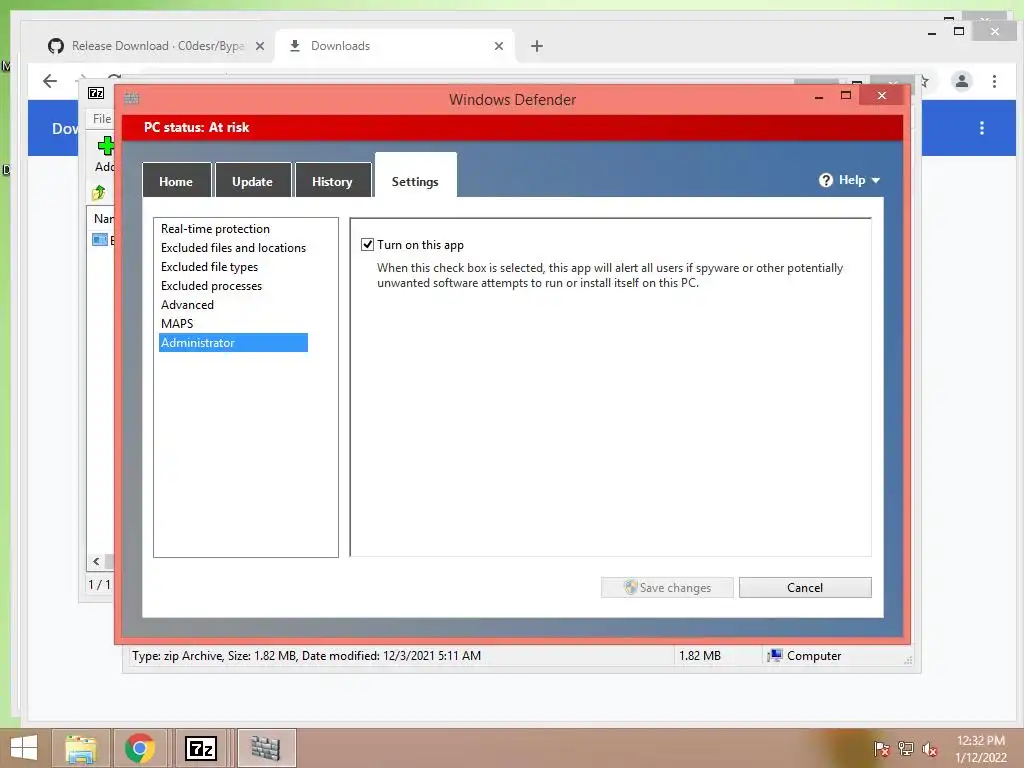Click the Cancel button
Image resolution: width=1024 pixels, height=768 pixels.
(805, 587)
